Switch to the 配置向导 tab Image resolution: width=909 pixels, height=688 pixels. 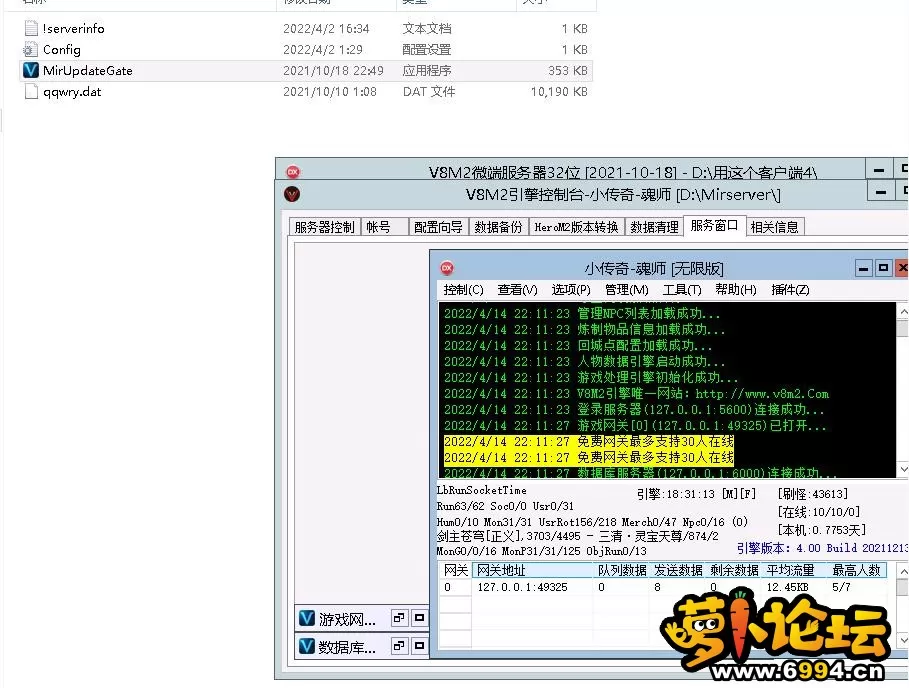(438, 227)
